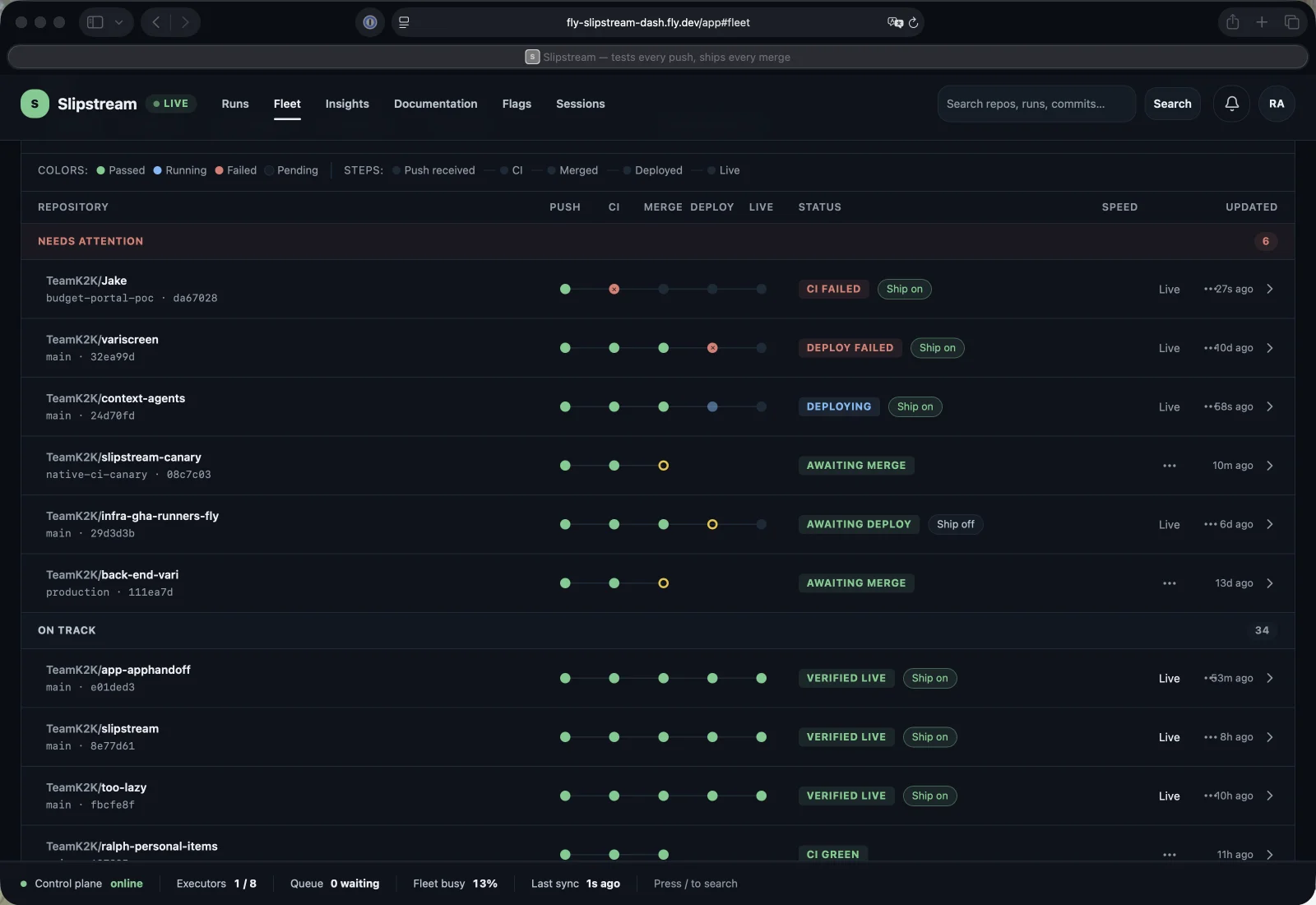Click the password manager shield icon

coord(370,22)
